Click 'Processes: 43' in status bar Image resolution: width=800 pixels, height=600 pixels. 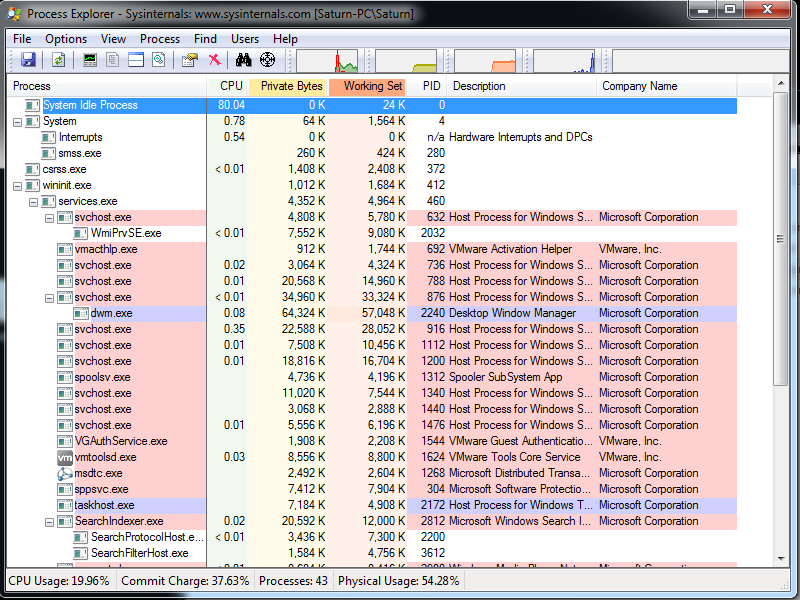(293, 581)
